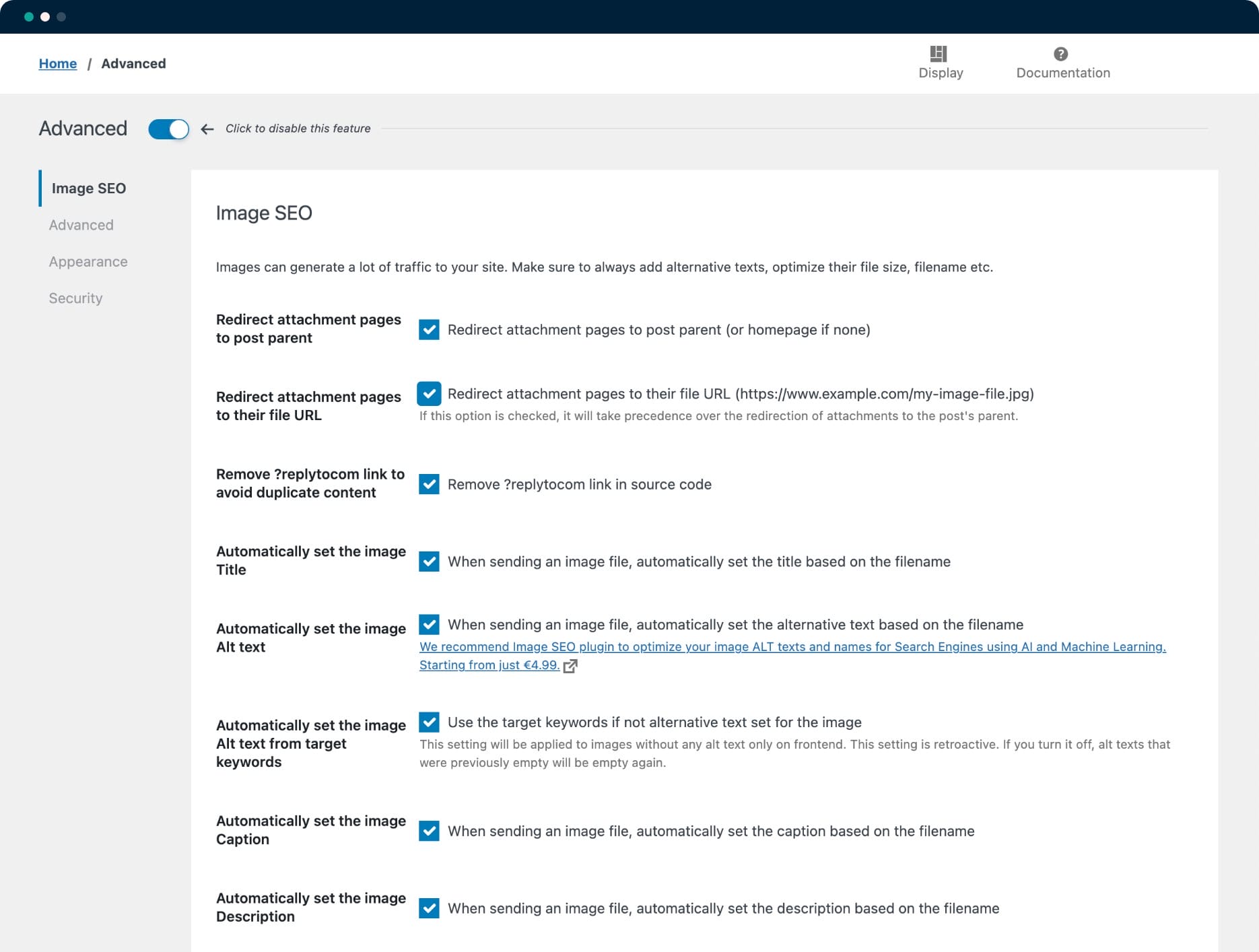Uncheck redirect attachment pages to file URL

[x=429, y=394]
